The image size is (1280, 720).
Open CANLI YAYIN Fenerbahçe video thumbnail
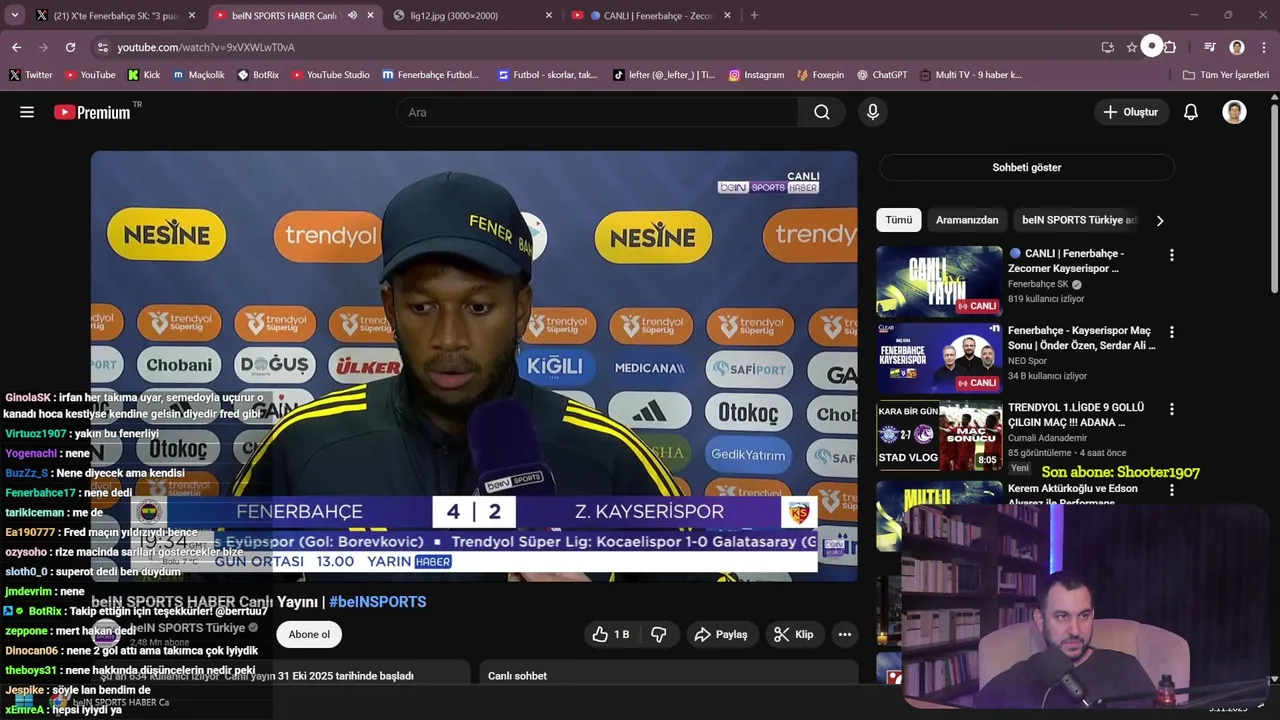tap(939, 281)
